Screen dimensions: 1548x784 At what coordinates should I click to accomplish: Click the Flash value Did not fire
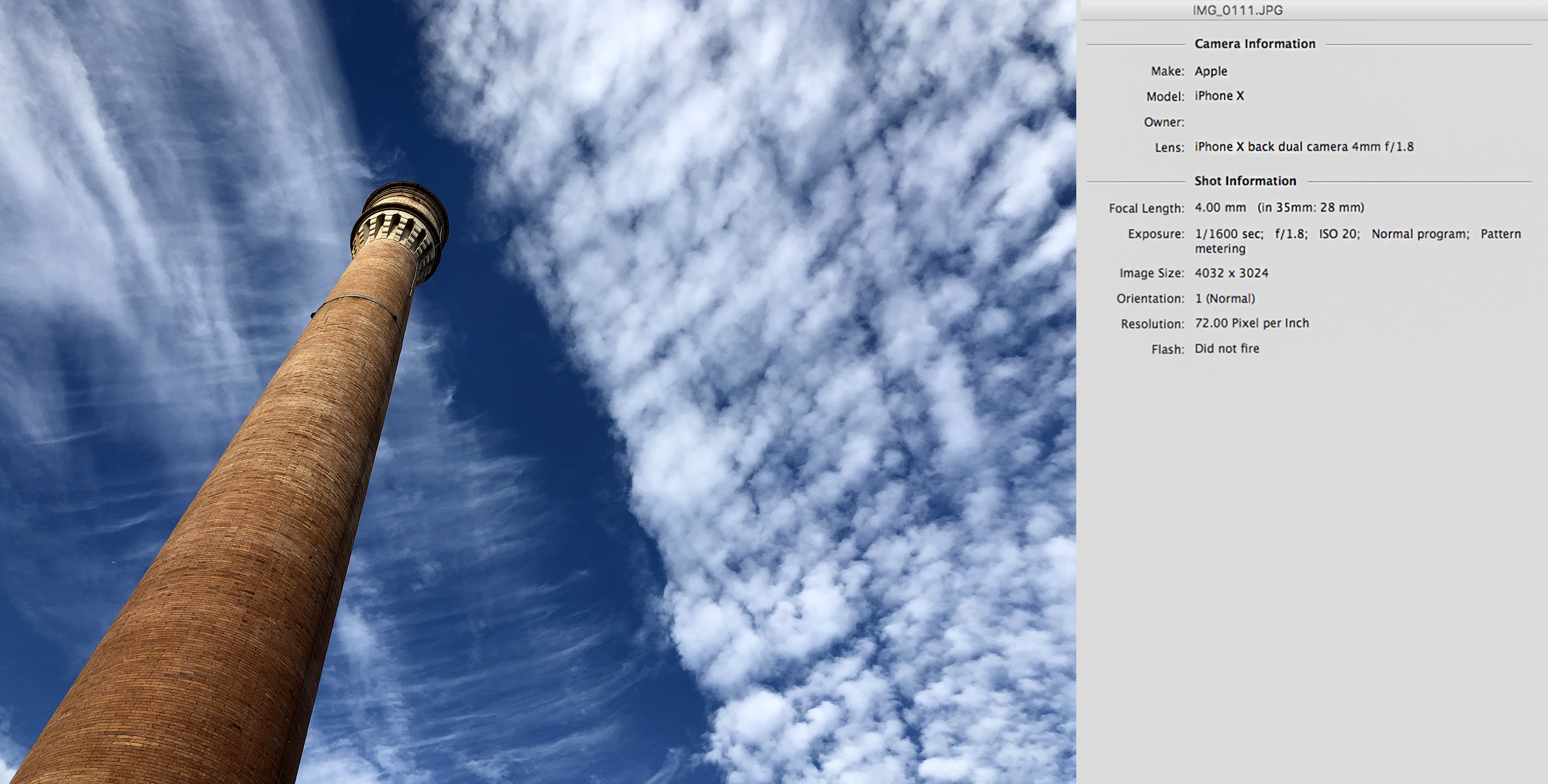click(x=1226, y=349)
